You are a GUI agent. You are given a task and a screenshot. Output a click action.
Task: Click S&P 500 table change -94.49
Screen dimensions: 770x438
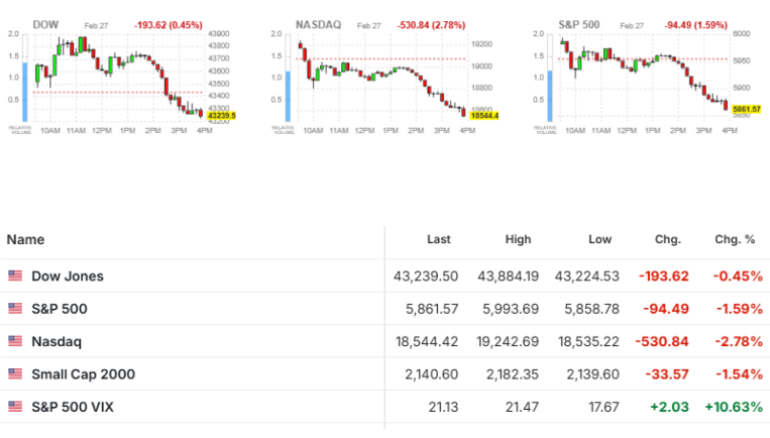coord(666,309)
